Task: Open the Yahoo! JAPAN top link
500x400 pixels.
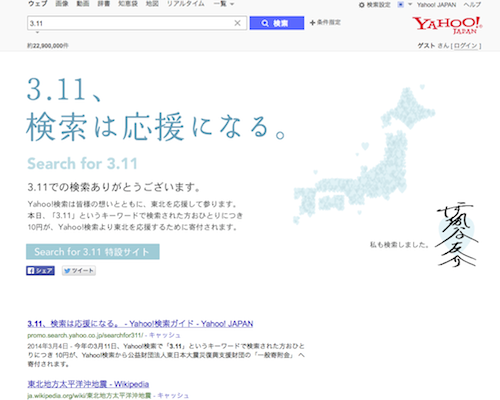Action: click(x=436, y=5)
